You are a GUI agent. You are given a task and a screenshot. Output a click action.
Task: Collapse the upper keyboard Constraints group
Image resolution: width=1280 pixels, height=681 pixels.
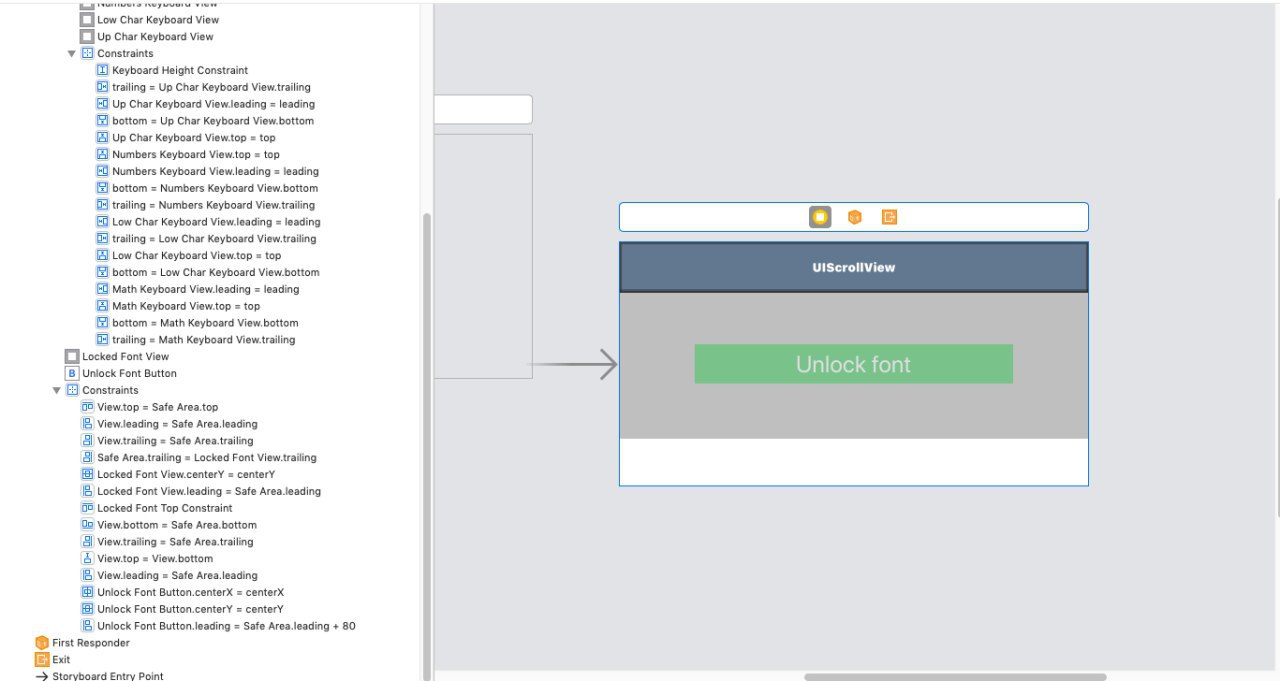(72, 54)
